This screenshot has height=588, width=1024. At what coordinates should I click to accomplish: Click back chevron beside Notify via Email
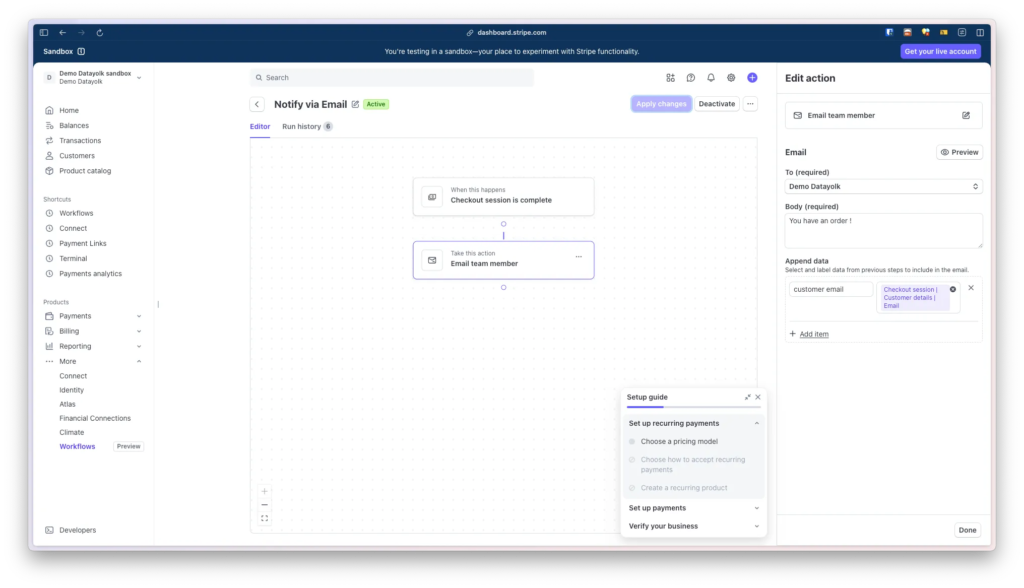pyautogui.click(x=257, y=105)
